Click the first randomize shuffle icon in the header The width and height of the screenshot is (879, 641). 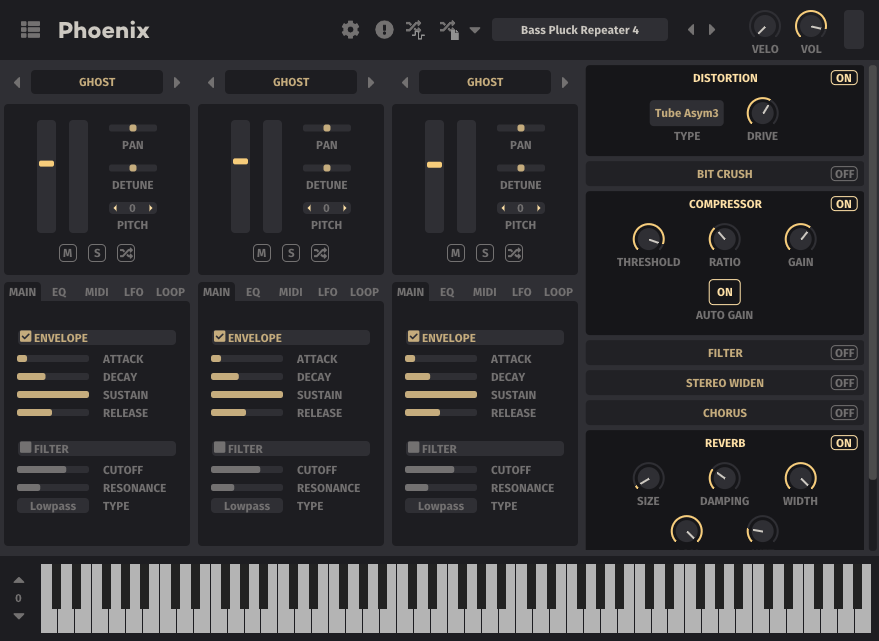pos(415,30)
